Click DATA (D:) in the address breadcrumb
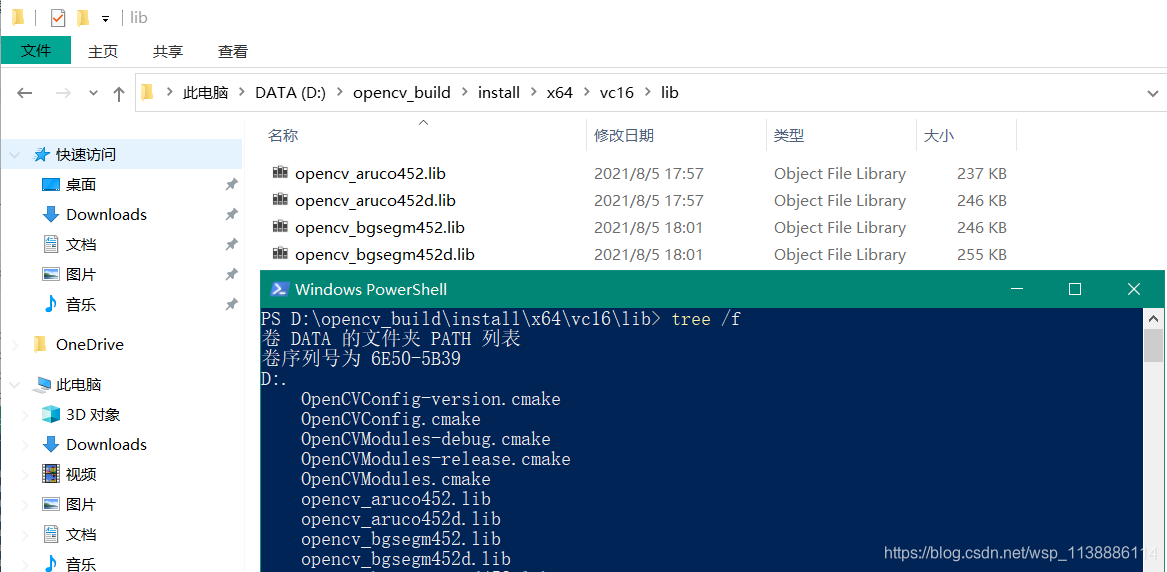Screen dimensions: 1167x572 pos(290,93)
